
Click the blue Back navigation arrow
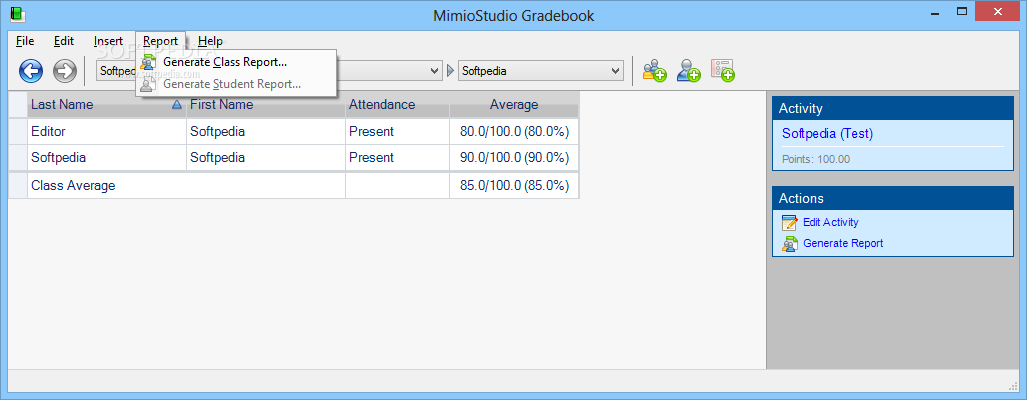31,71
